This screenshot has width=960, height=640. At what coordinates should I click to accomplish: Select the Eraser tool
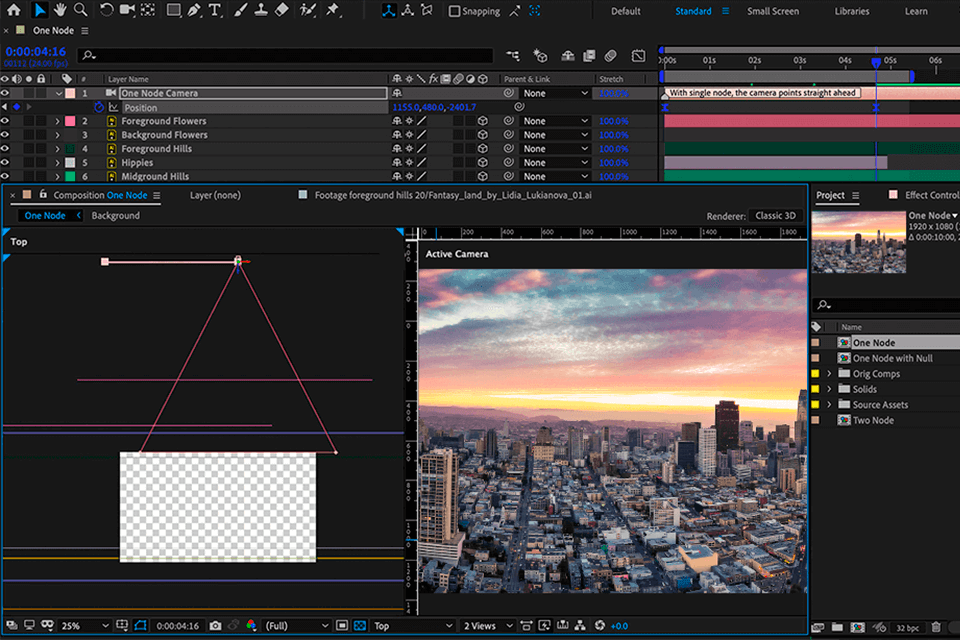pyautogui.click(x=282, y=10)
